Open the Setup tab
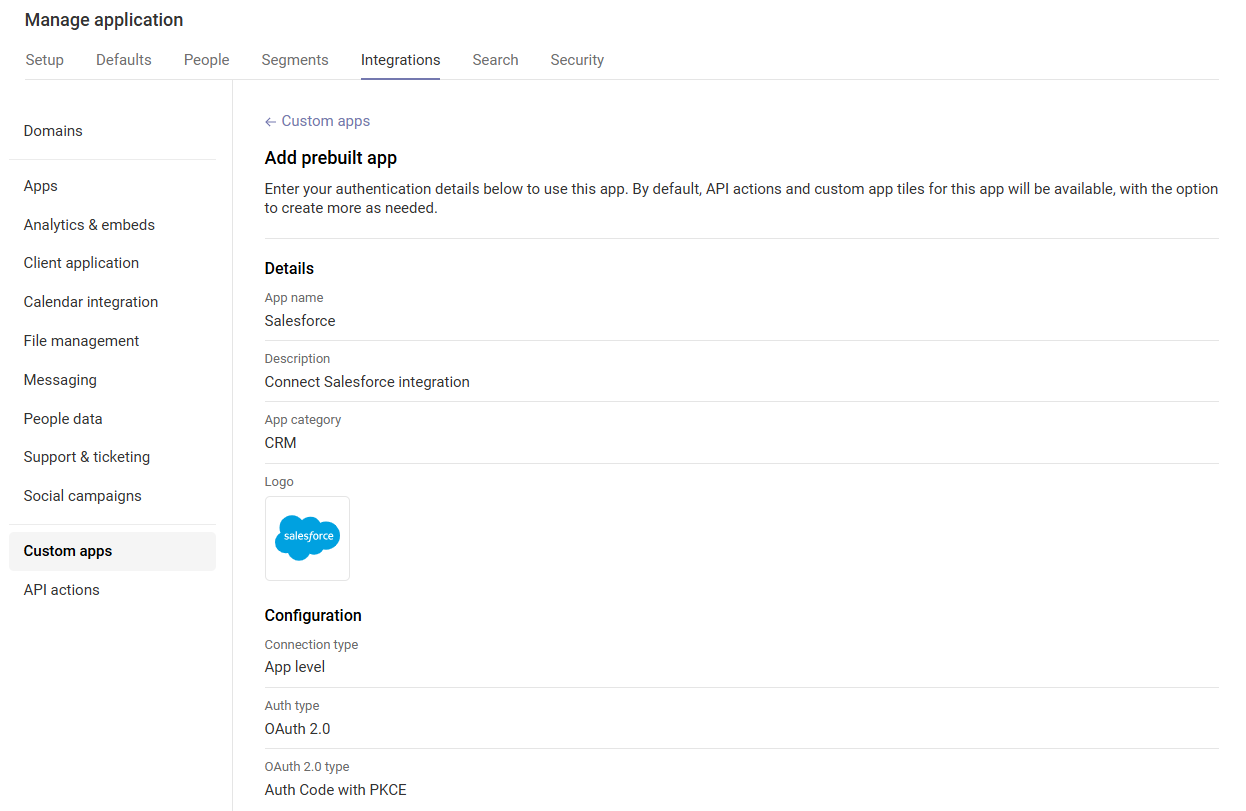Screen dimensions: 1246x811 pyautogui.click(x=44, y=60)
